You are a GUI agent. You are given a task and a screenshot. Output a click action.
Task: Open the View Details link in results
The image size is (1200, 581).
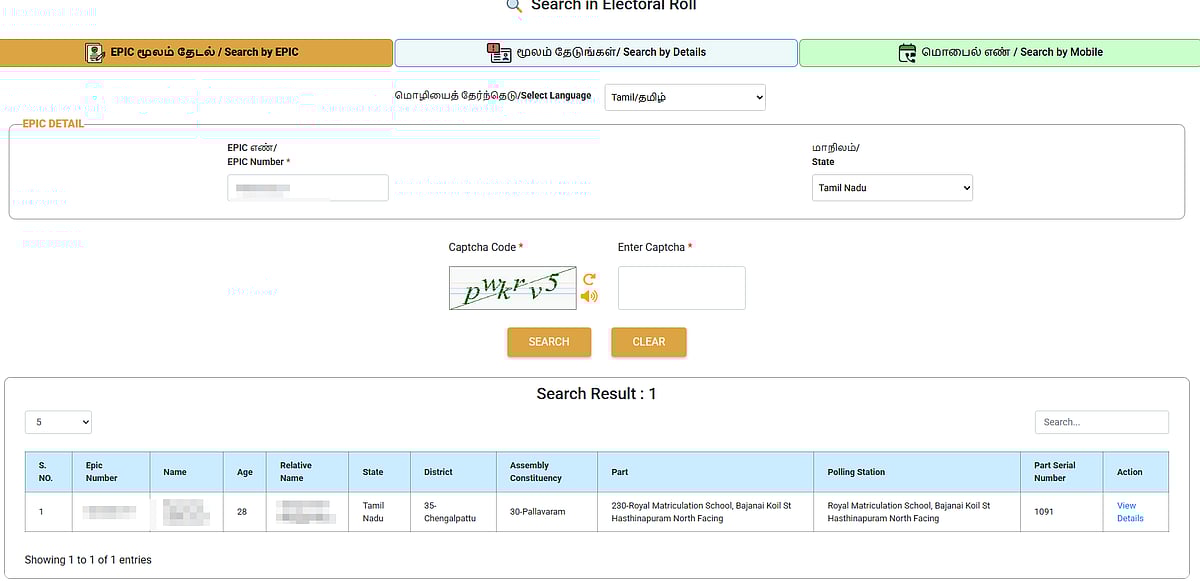coord(1129,512)
